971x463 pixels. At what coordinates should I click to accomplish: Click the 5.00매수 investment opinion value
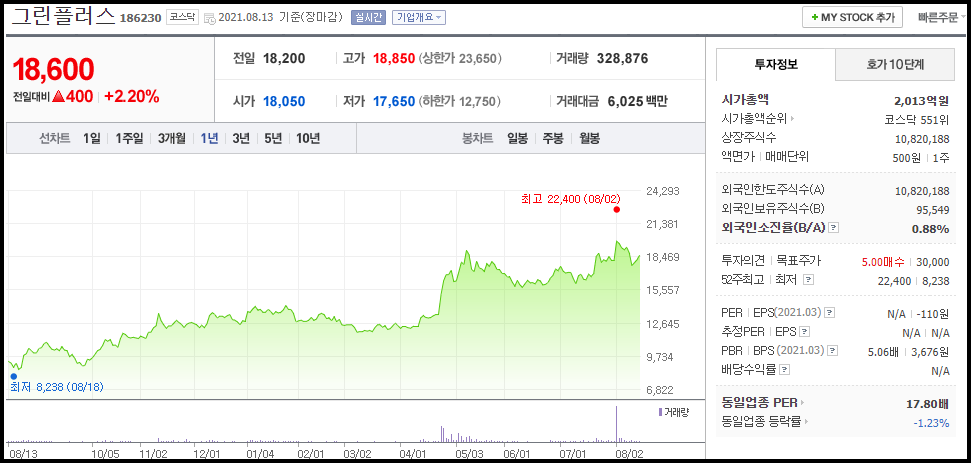click(883, 262)
